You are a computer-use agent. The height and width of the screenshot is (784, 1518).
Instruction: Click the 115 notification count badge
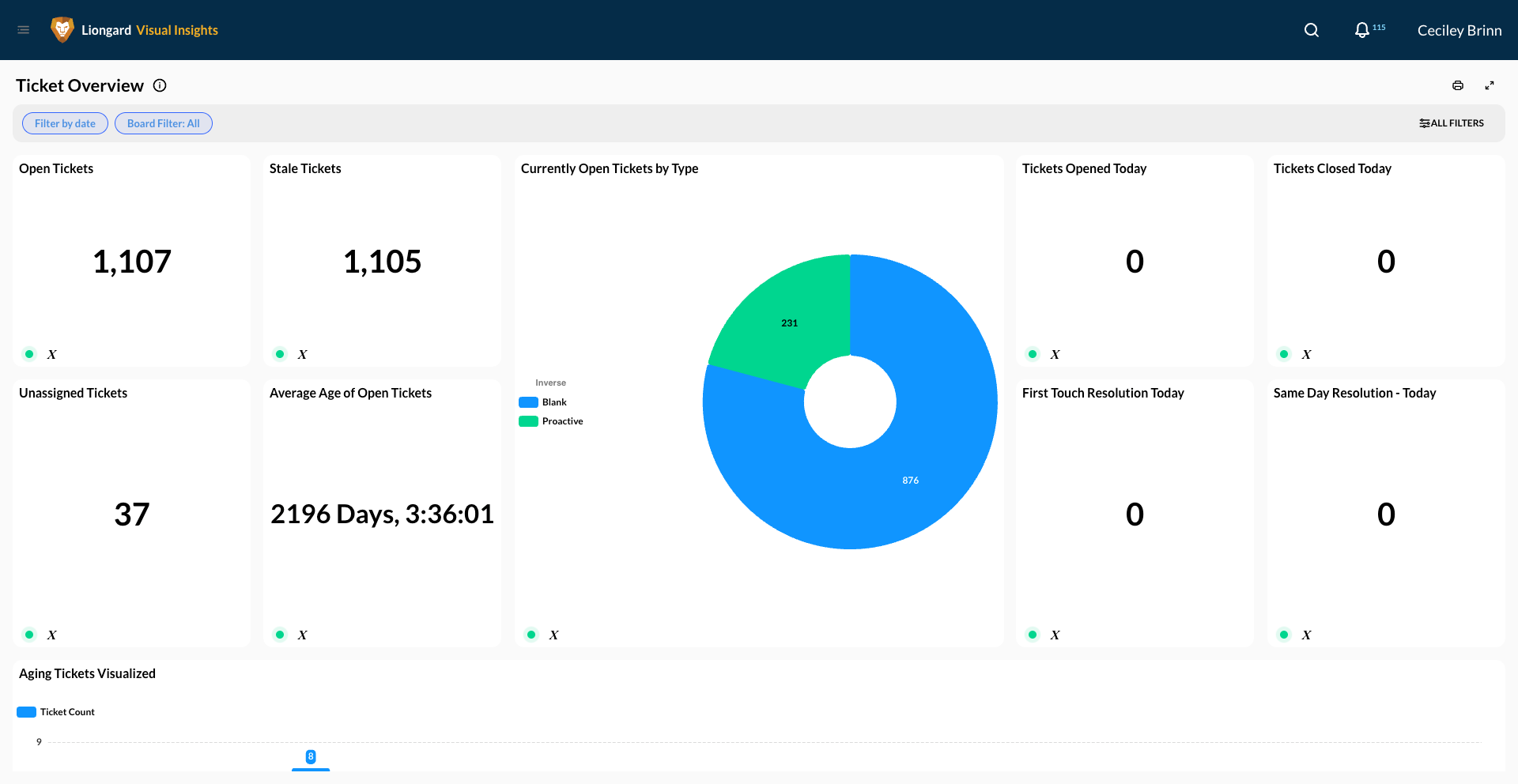(1379, 27)
